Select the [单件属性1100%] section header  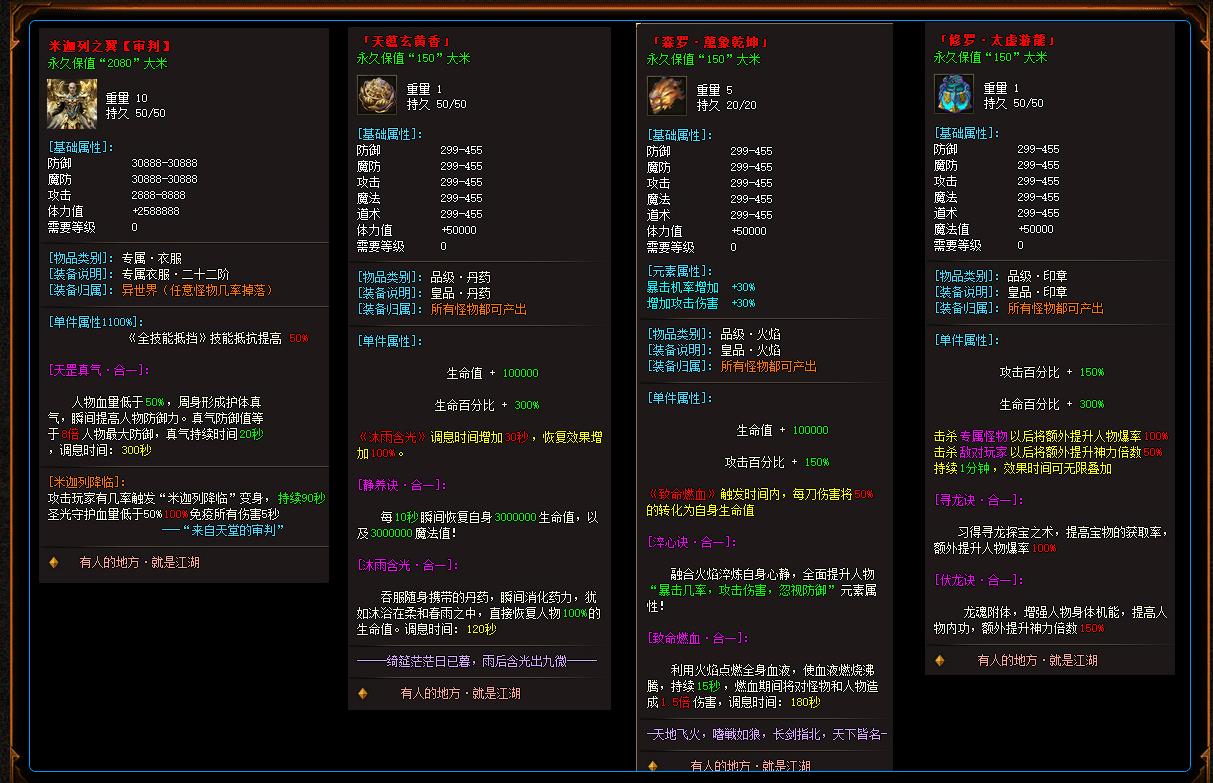click(95, 322)
